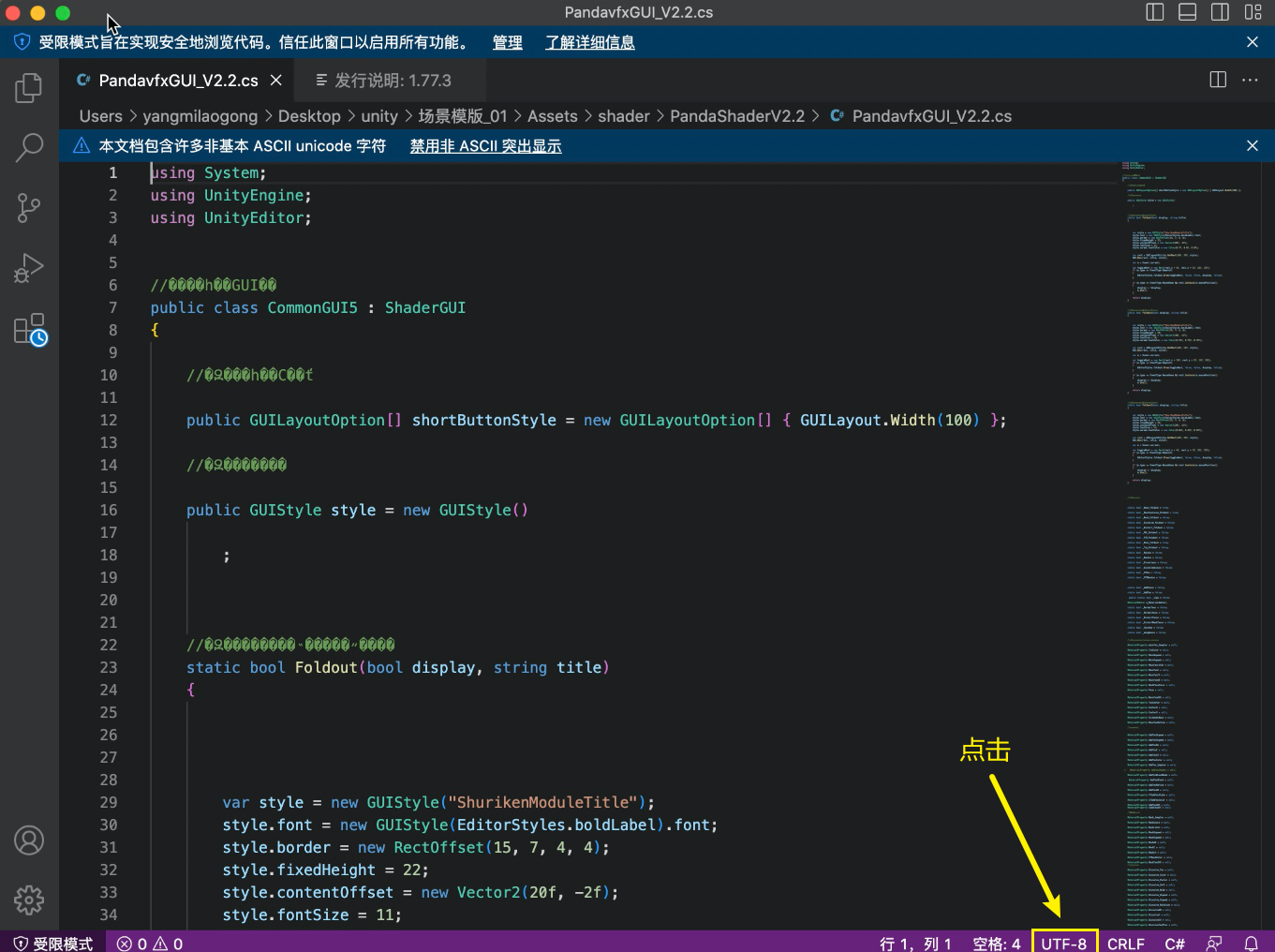This screenshot has height=952, width=1275.
Task: Click the 禁用非 ASCII 突出显示 link
Action: pos(485,146)
